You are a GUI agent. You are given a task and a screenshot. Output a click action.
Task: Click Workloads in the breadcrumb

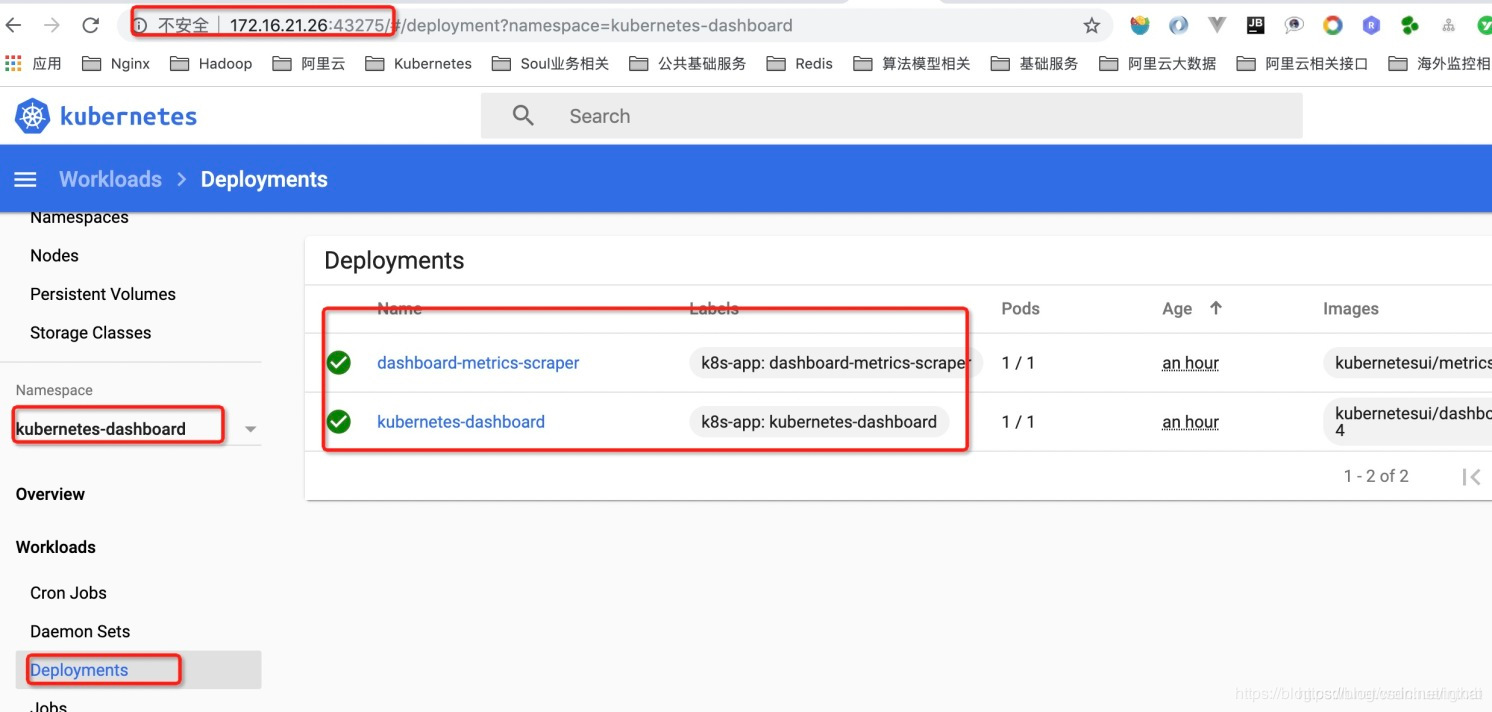coord(110,179)
